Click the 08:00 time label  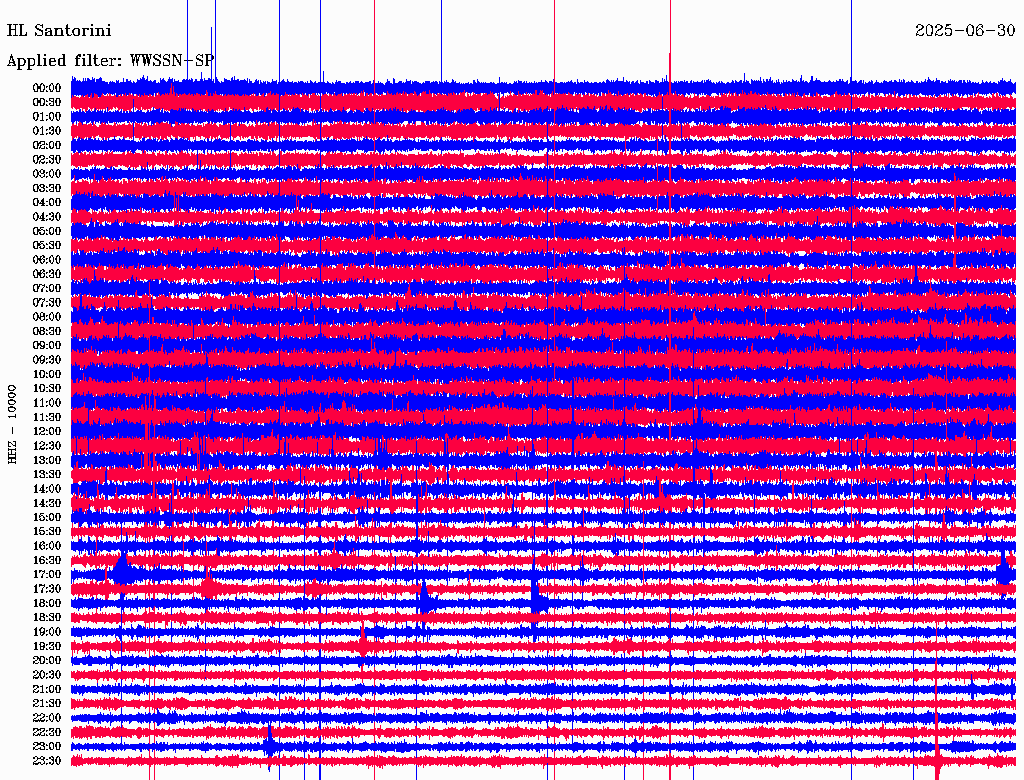click(47, 317)
